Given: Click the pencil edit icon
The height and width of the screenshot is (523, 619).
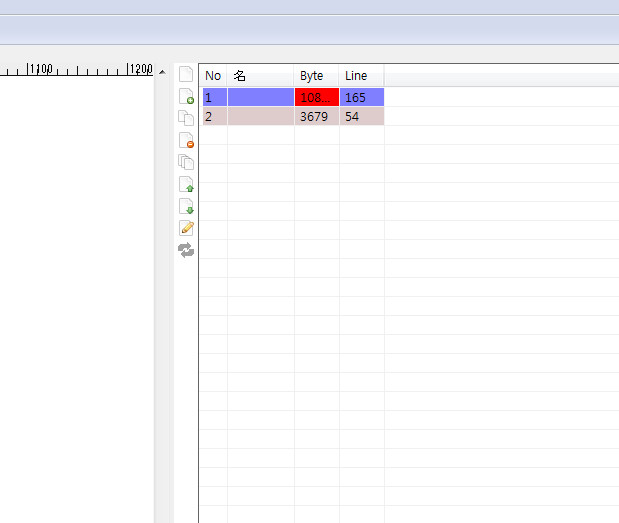Looking at the screenshot, I should [x=185, y=228].
